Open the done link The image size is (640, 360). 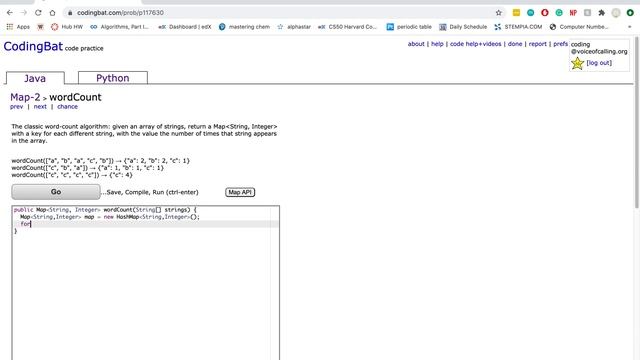pos(515,44)
